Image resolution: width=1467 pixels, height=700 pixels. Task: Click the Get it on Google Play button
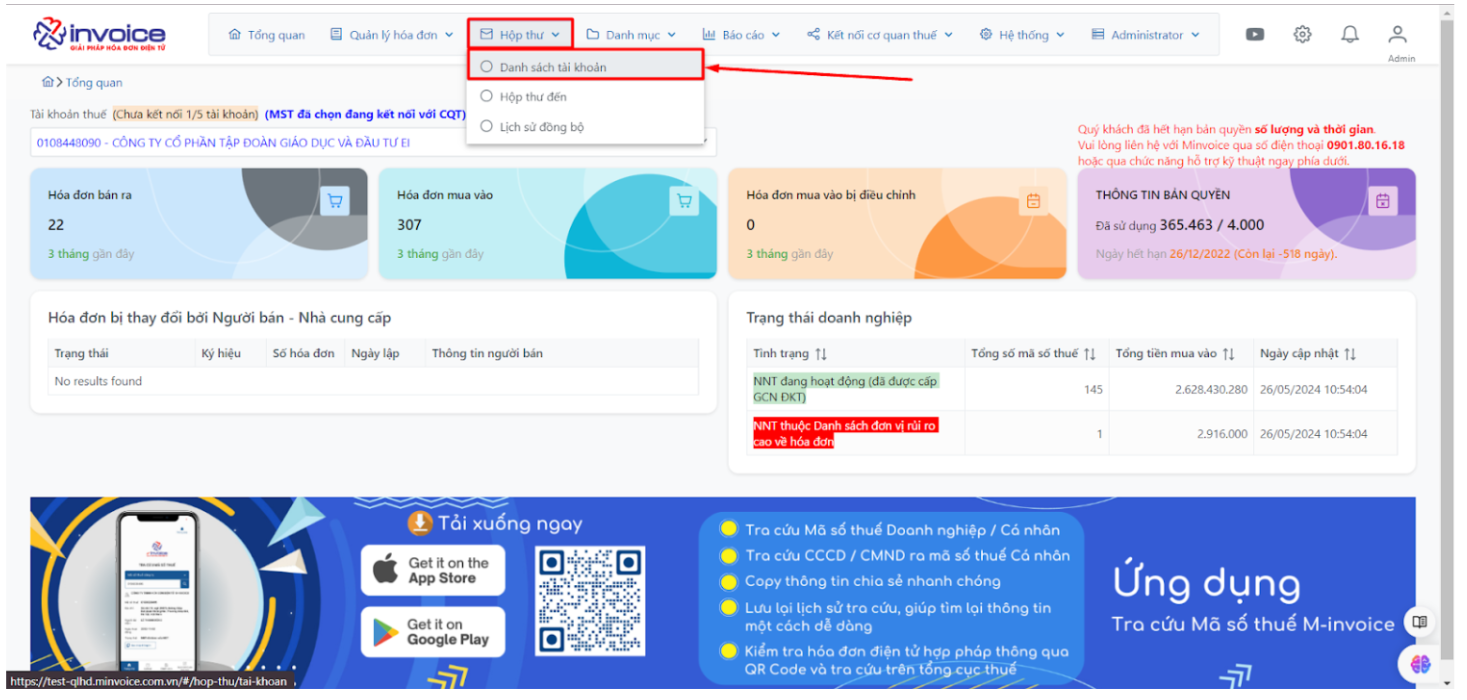pyautogui.click(x=433, y=632)
